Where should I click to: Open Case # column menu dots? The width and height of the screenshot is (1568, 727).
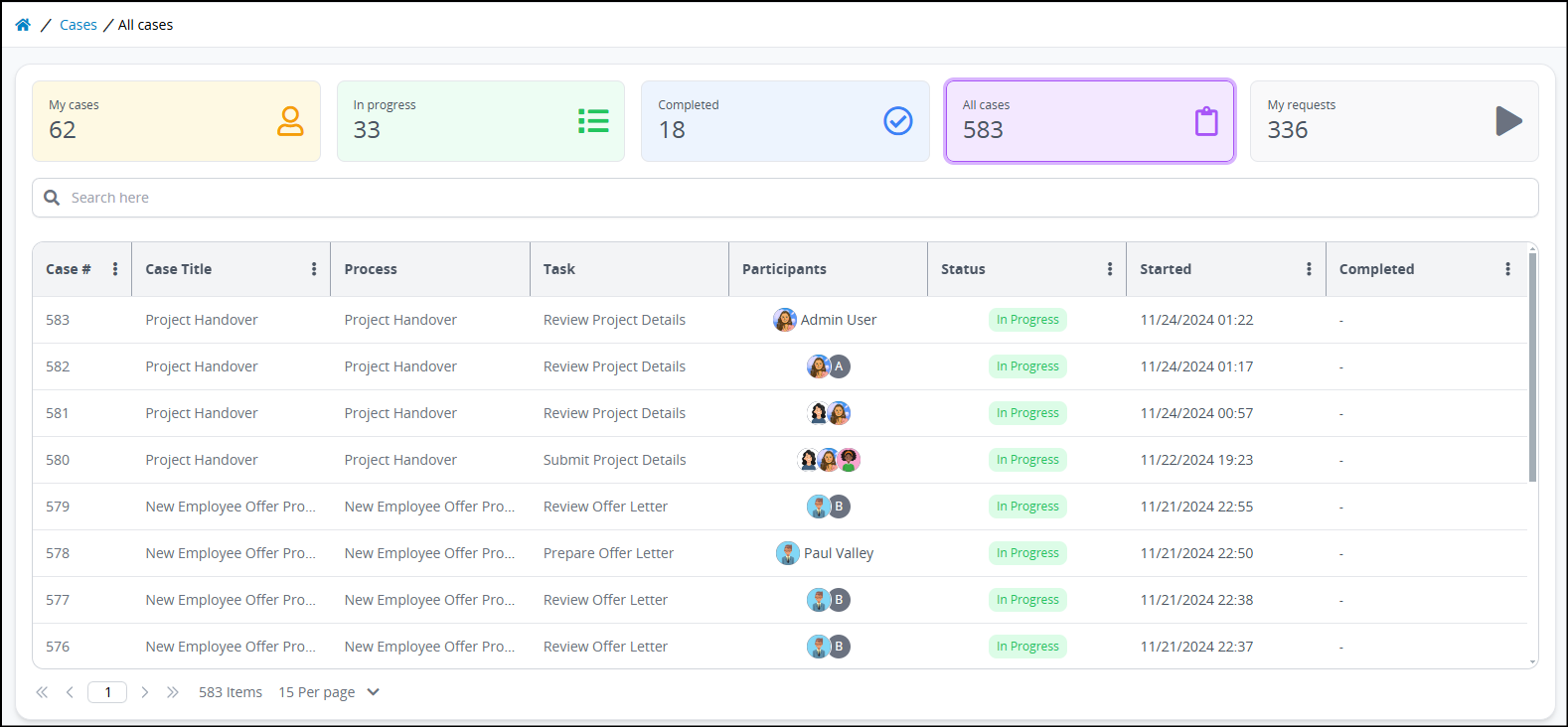coord(115,269)
